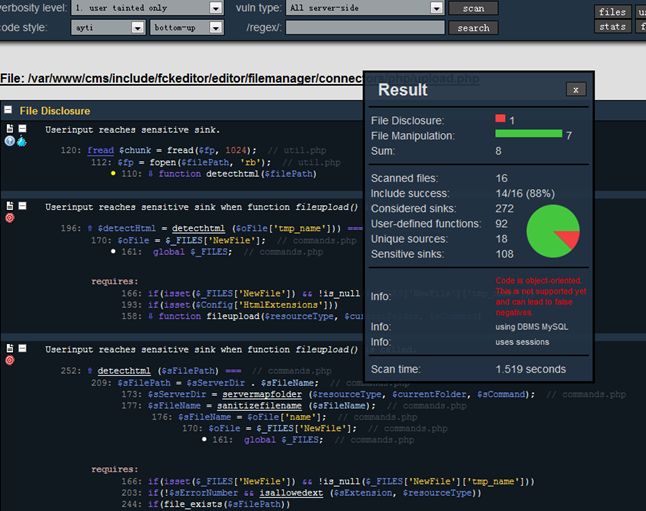Click the scanned file path heading
Viewport: 646px width, 511px height.
(x=239, y=78)
